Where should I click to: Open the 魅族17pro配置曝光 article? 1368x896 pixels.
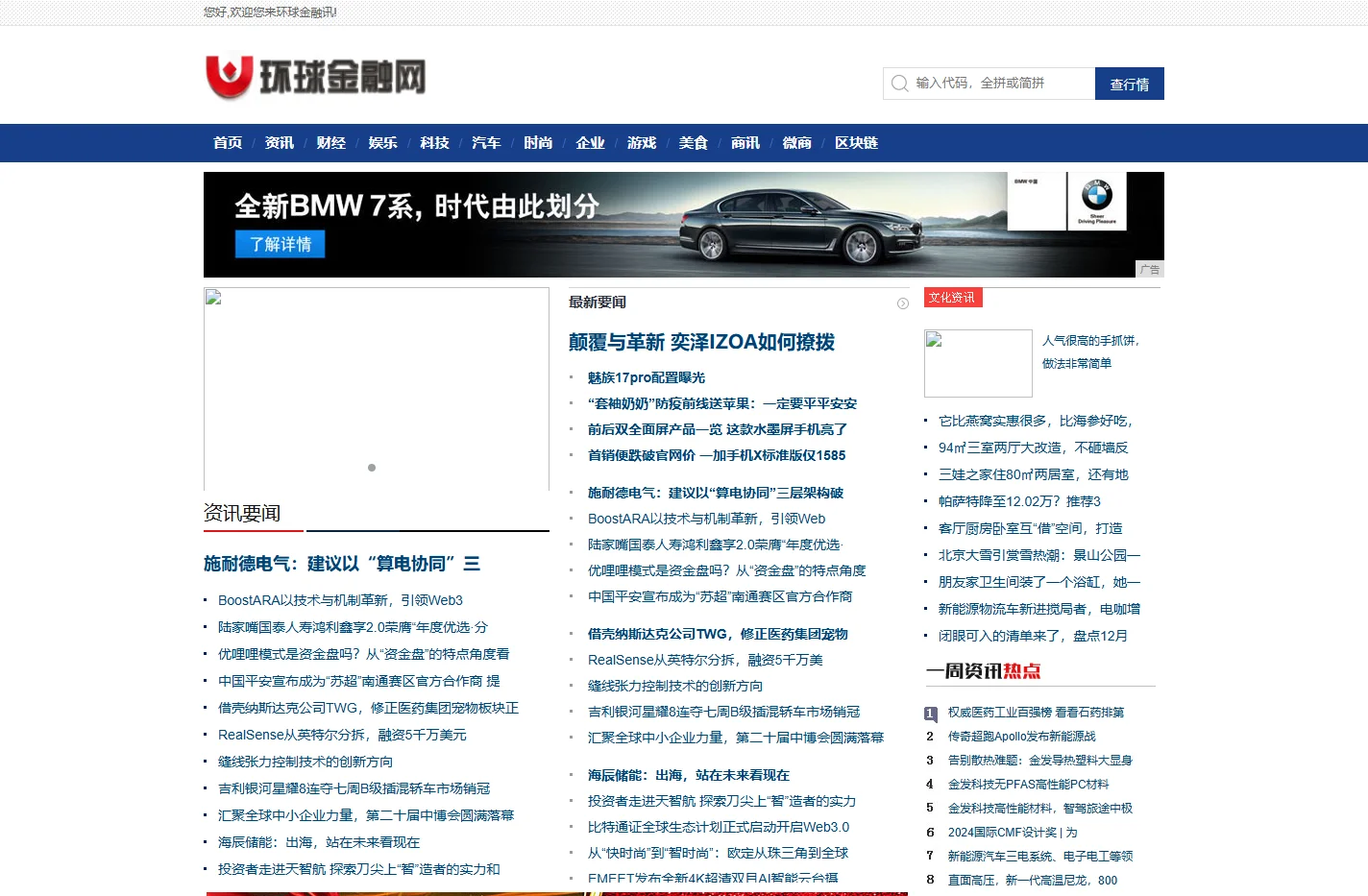coord(647,377)
